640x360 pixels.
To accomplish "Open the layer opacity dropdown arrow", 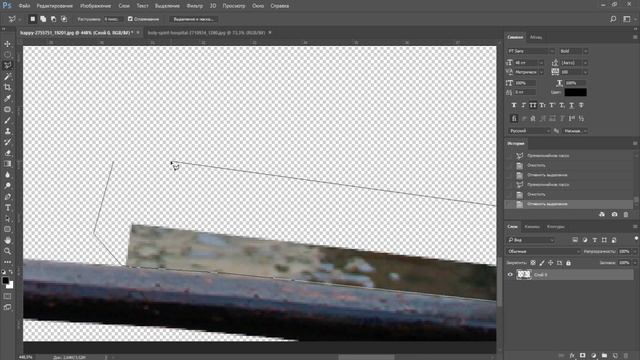I will [x=634, y=251].
